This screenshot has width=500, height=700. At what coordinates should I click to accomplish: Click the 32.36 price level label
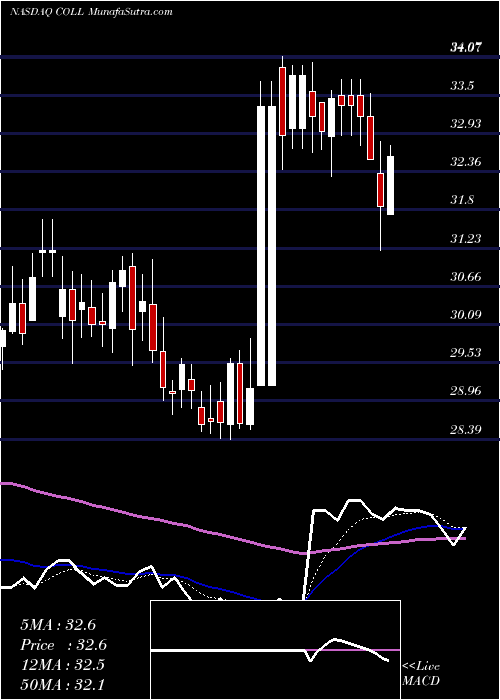click(x=466, y=162)
